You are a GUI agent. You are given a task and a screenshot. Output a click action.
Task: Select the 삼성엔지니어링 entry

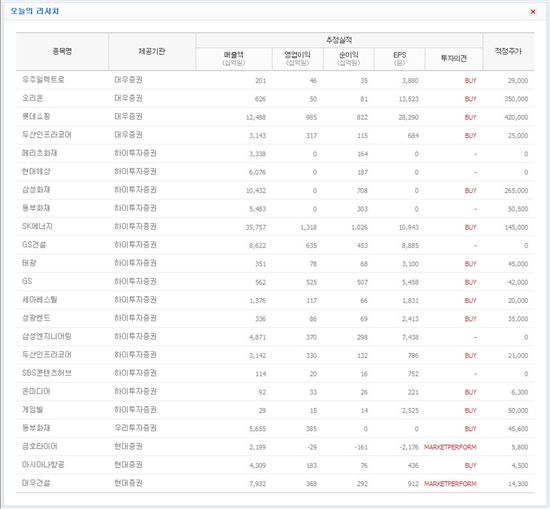pyautogui.click(x=47, y=336)
